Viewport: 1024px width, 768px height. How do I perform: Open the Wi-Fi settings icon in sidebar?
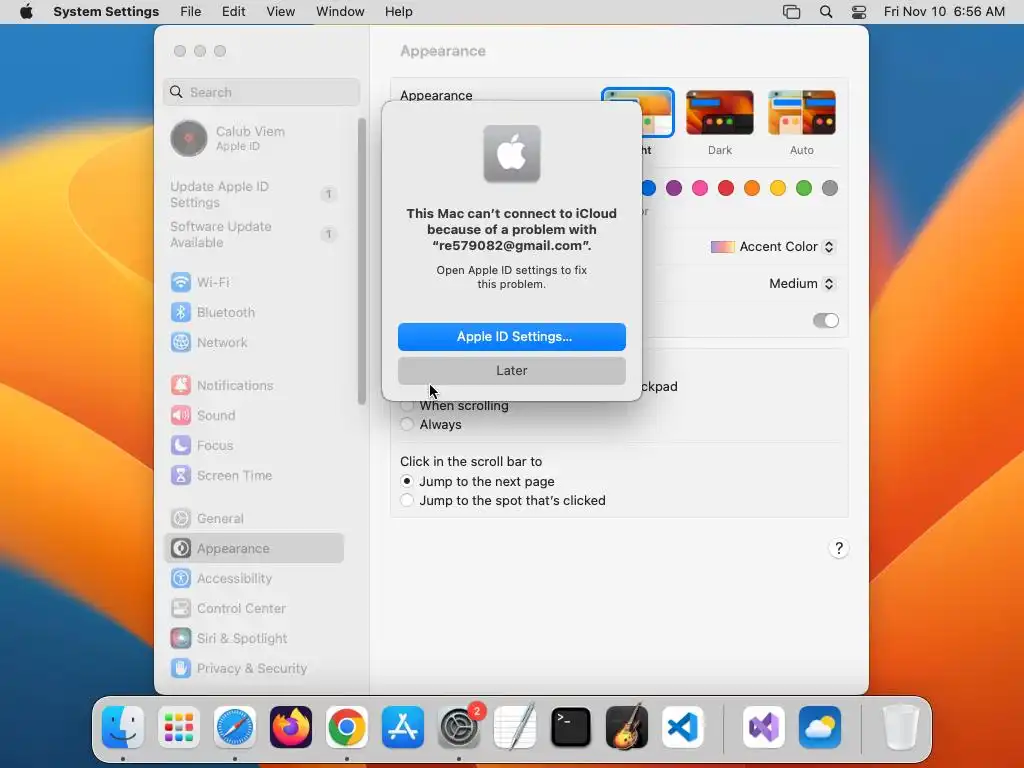(x=181, y=282)
